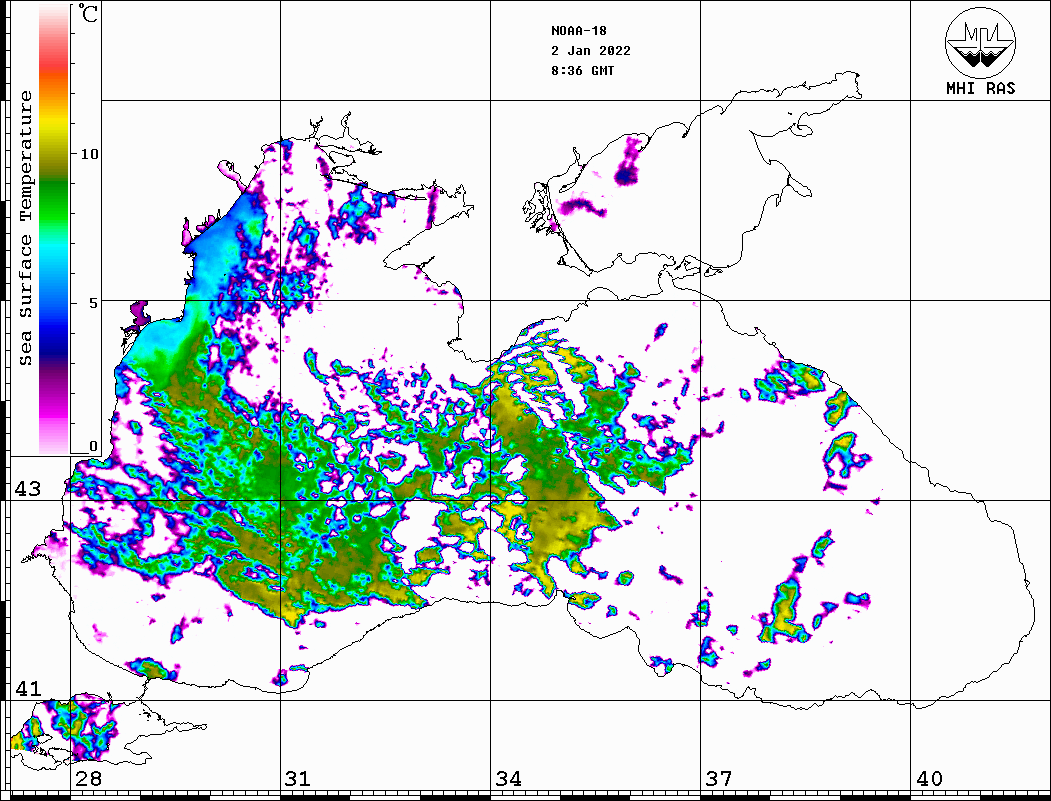Click the 10 mark on temperature scale

(x=89, y=154)
